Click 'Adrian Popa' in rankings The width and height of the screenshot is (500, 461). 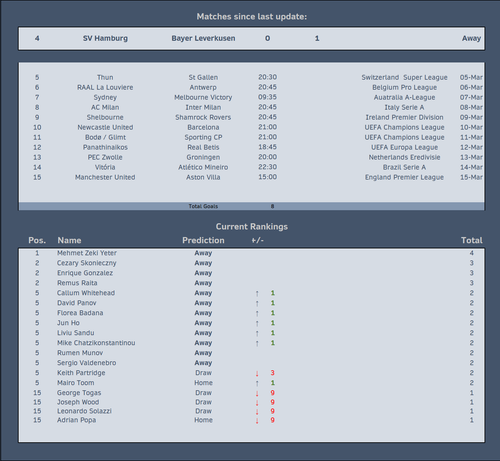coord(77,420)
